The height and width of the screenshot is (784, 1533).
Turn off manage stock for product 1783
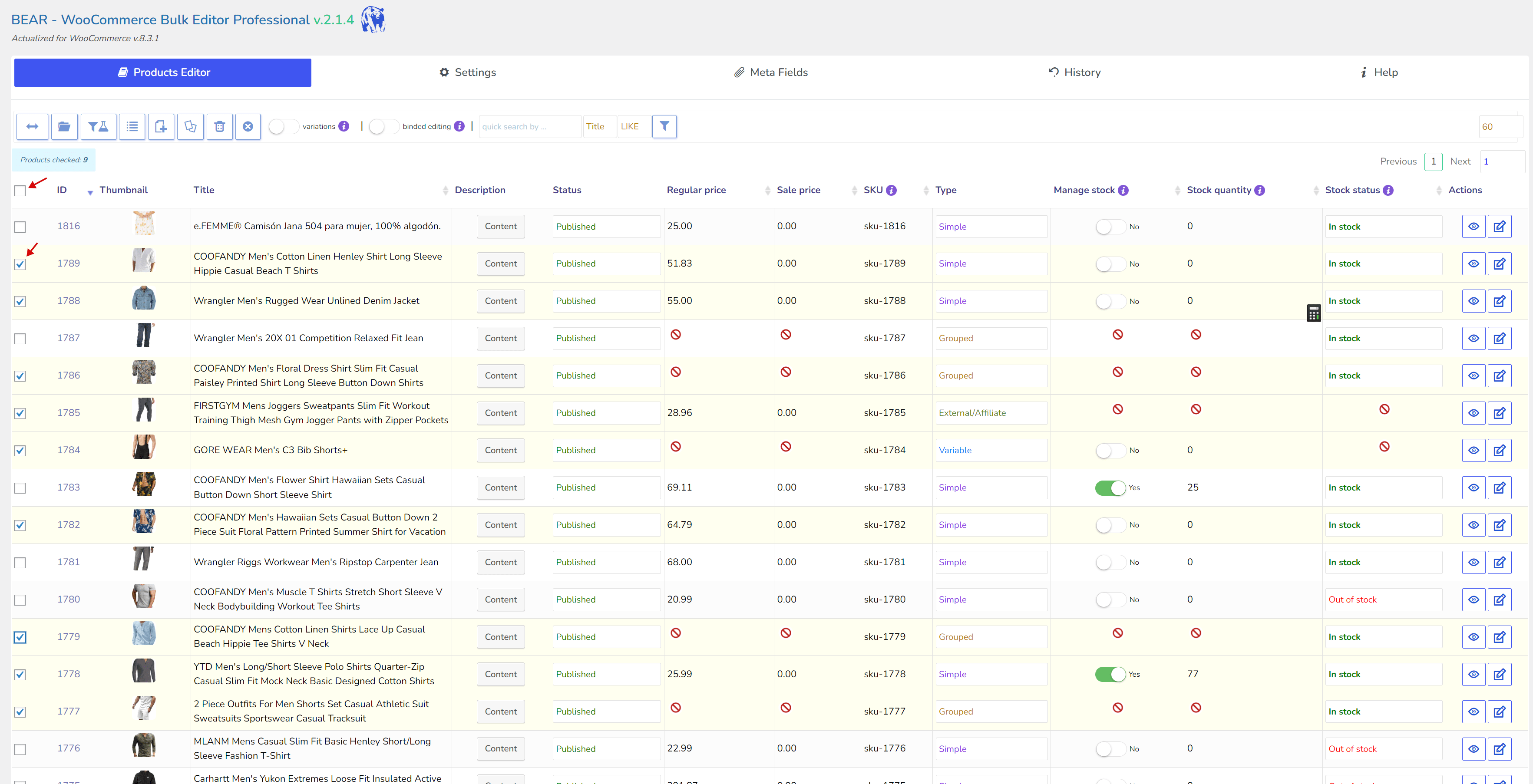(x=1110, y=488)
